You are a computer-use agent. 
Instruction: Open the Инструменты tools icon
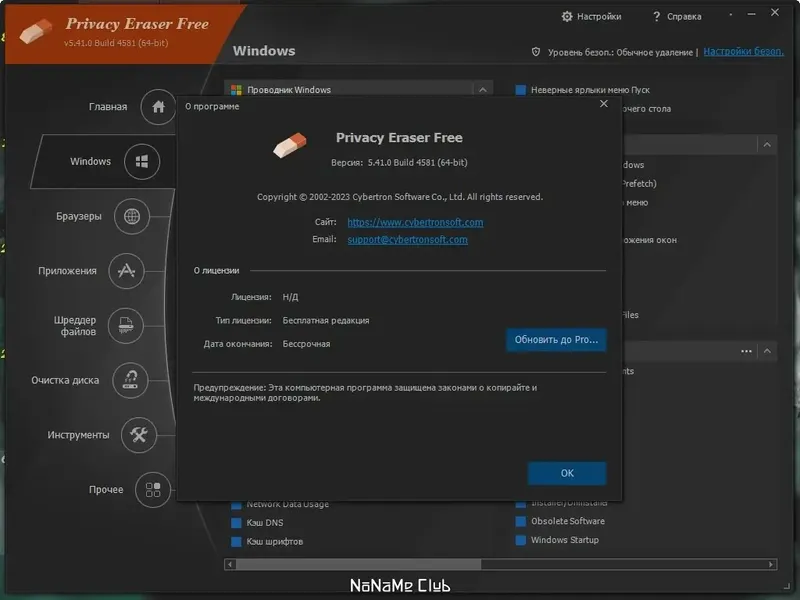coord(139,435)
